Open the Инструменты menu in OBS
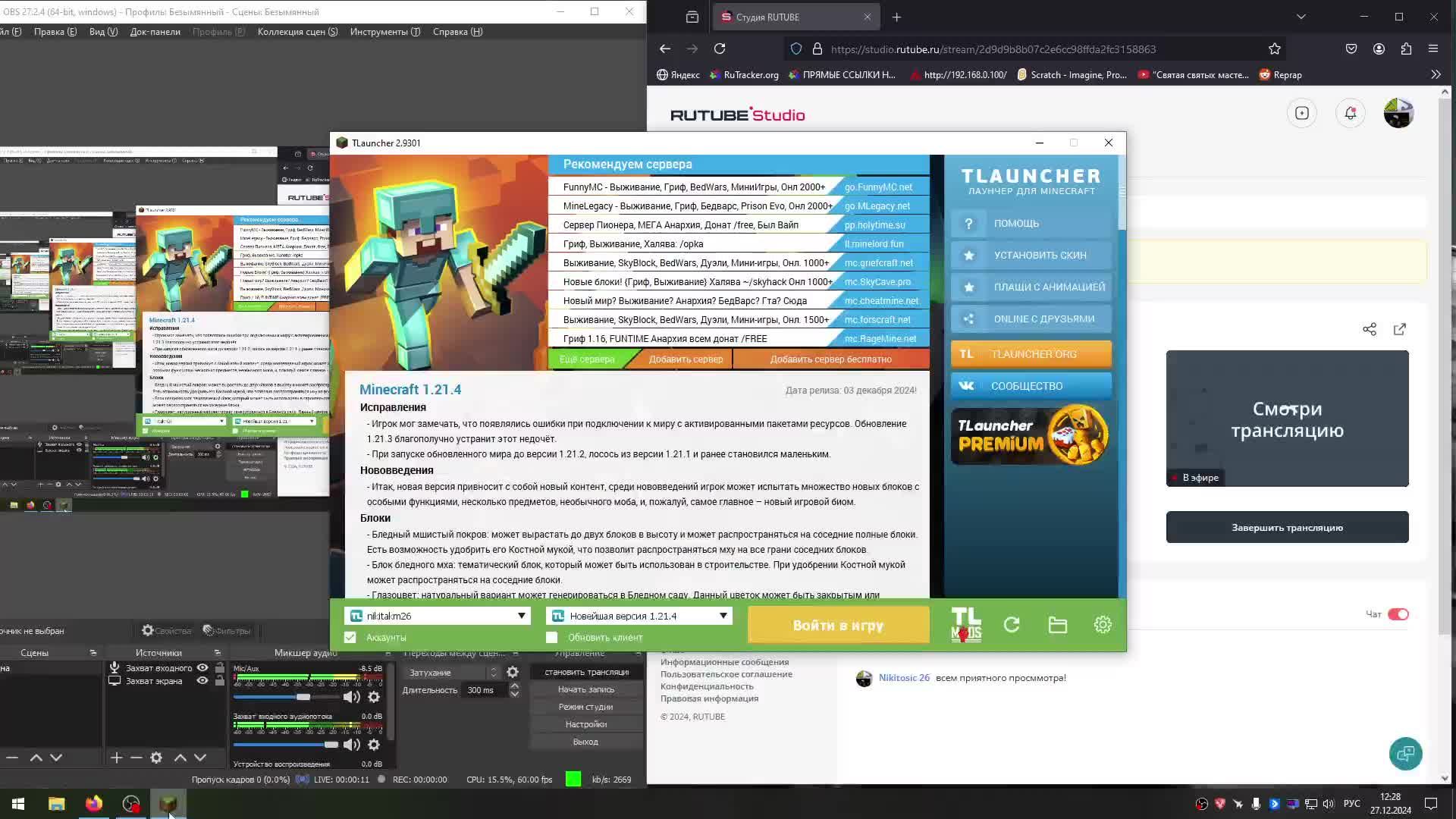1456x819 pixels. coord(384,32)
